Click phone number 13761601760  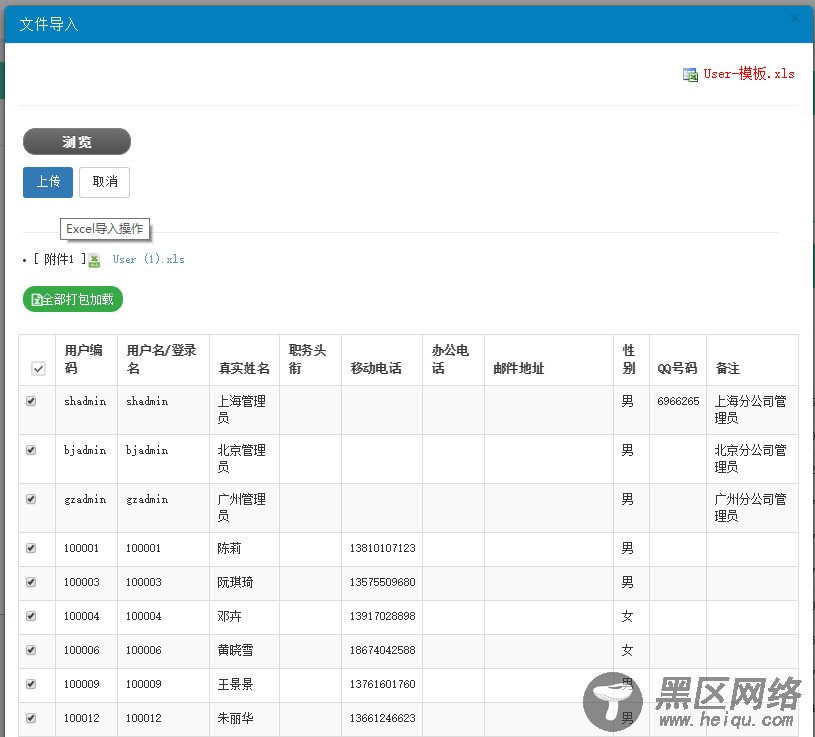click(383, 685)
